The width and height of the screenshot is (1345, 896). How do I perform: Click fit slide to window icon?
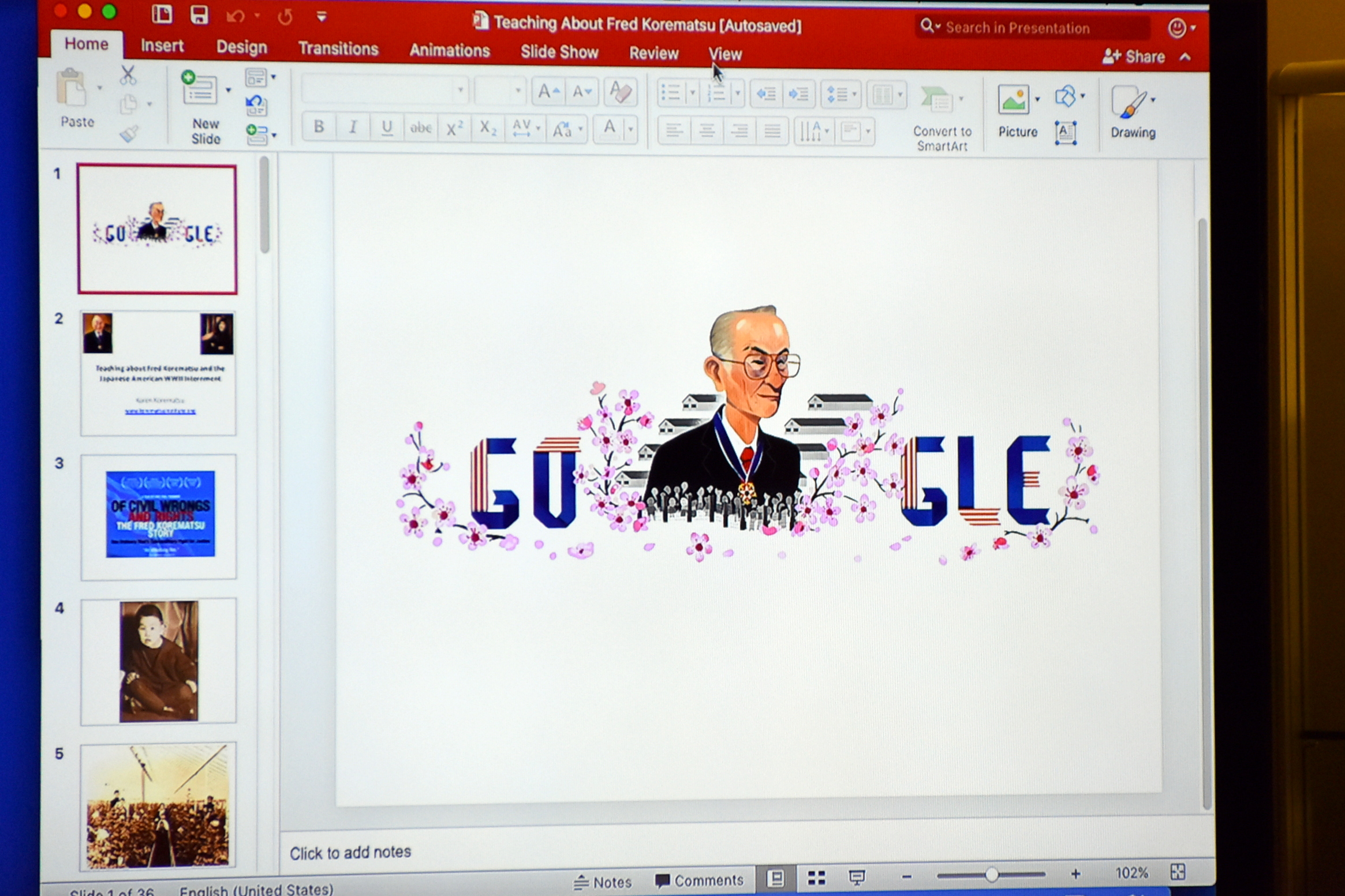point(1178,872)
